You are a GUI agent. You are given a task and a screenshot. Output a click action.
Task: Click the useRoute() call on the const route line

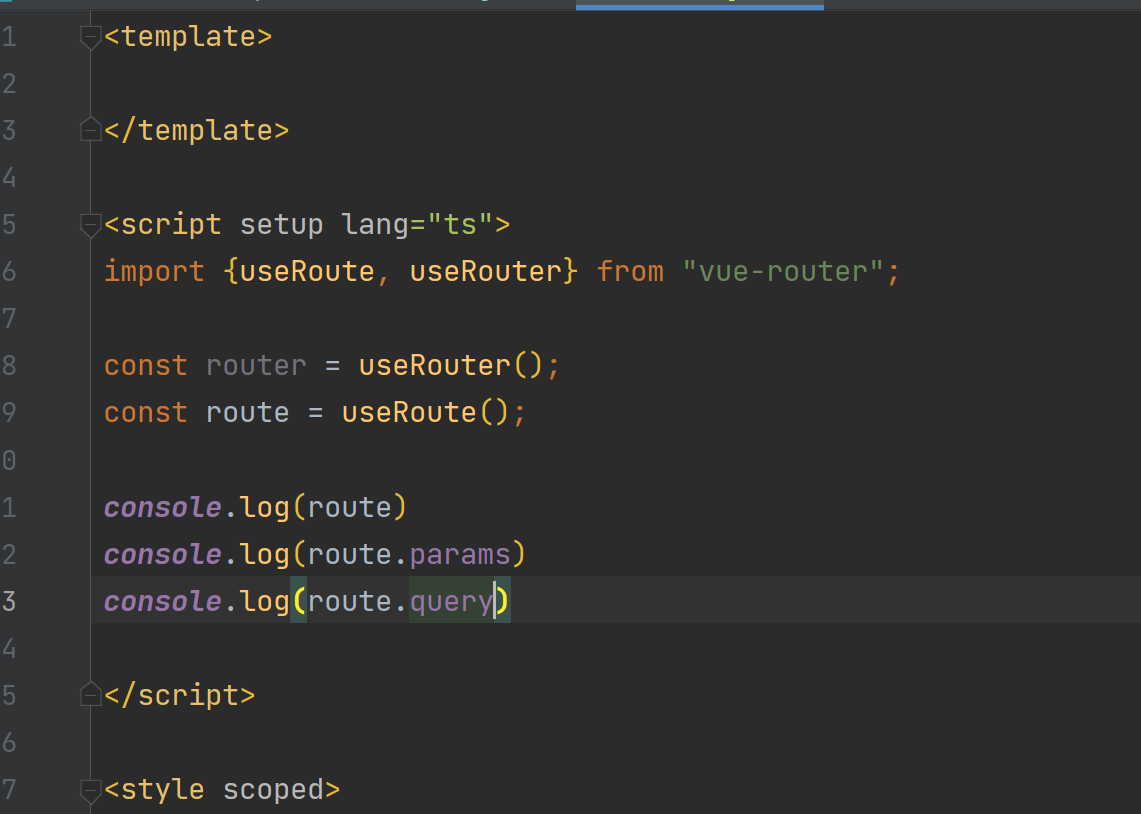click(408, 413)
